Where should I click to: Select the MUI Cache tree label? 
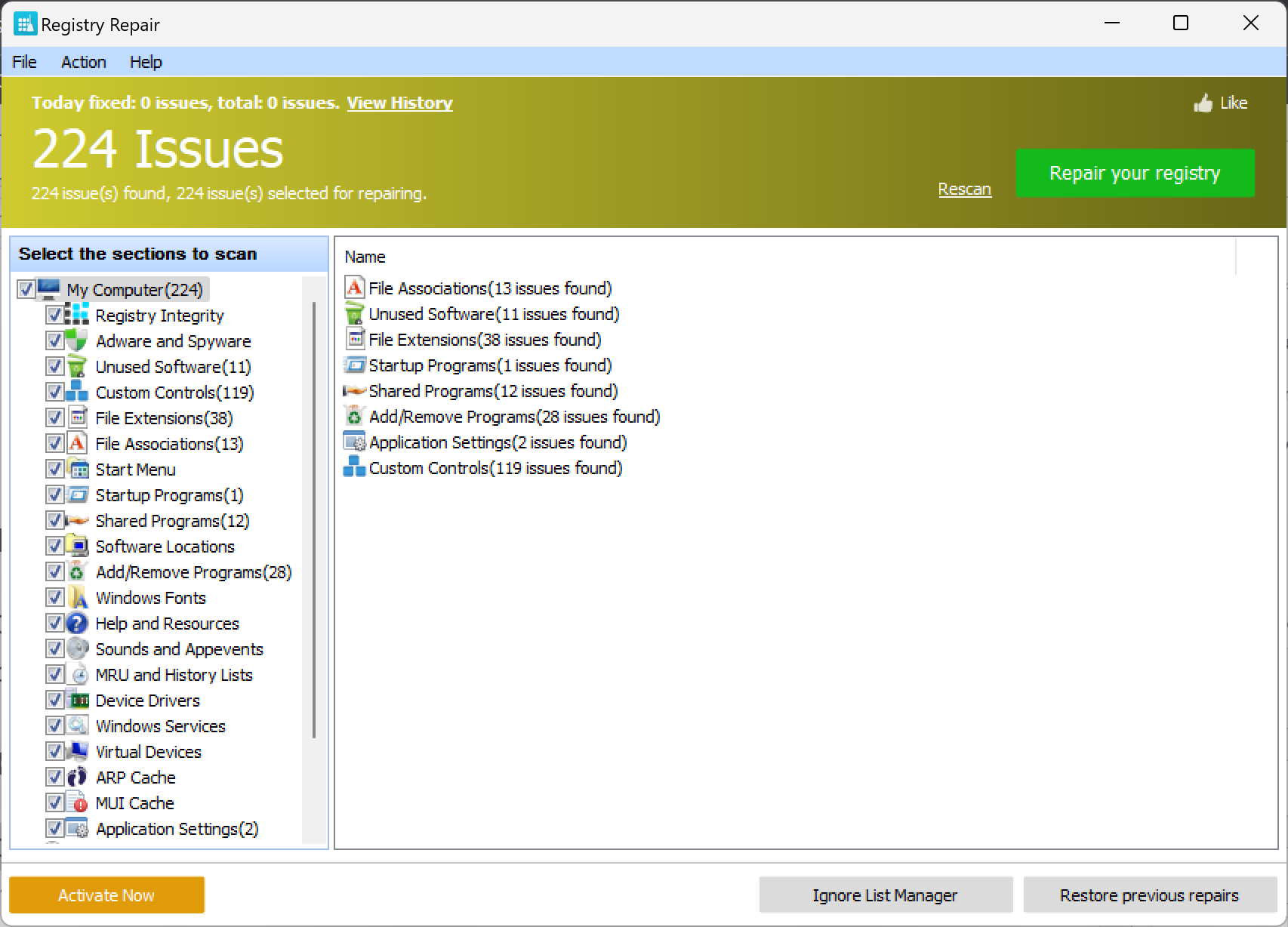pos(134,803)
